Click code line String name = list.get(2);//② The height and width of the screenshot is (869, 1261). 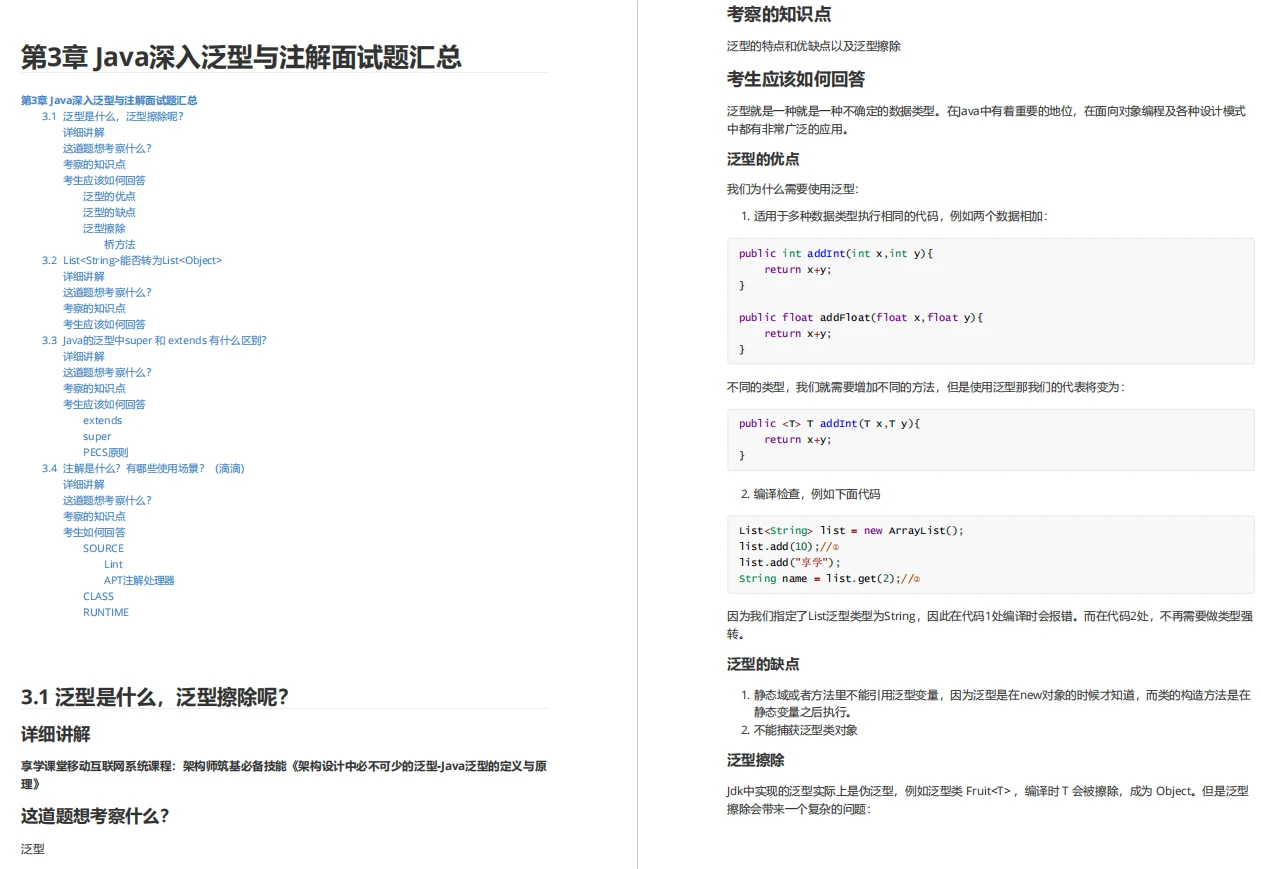pos(829,578)
